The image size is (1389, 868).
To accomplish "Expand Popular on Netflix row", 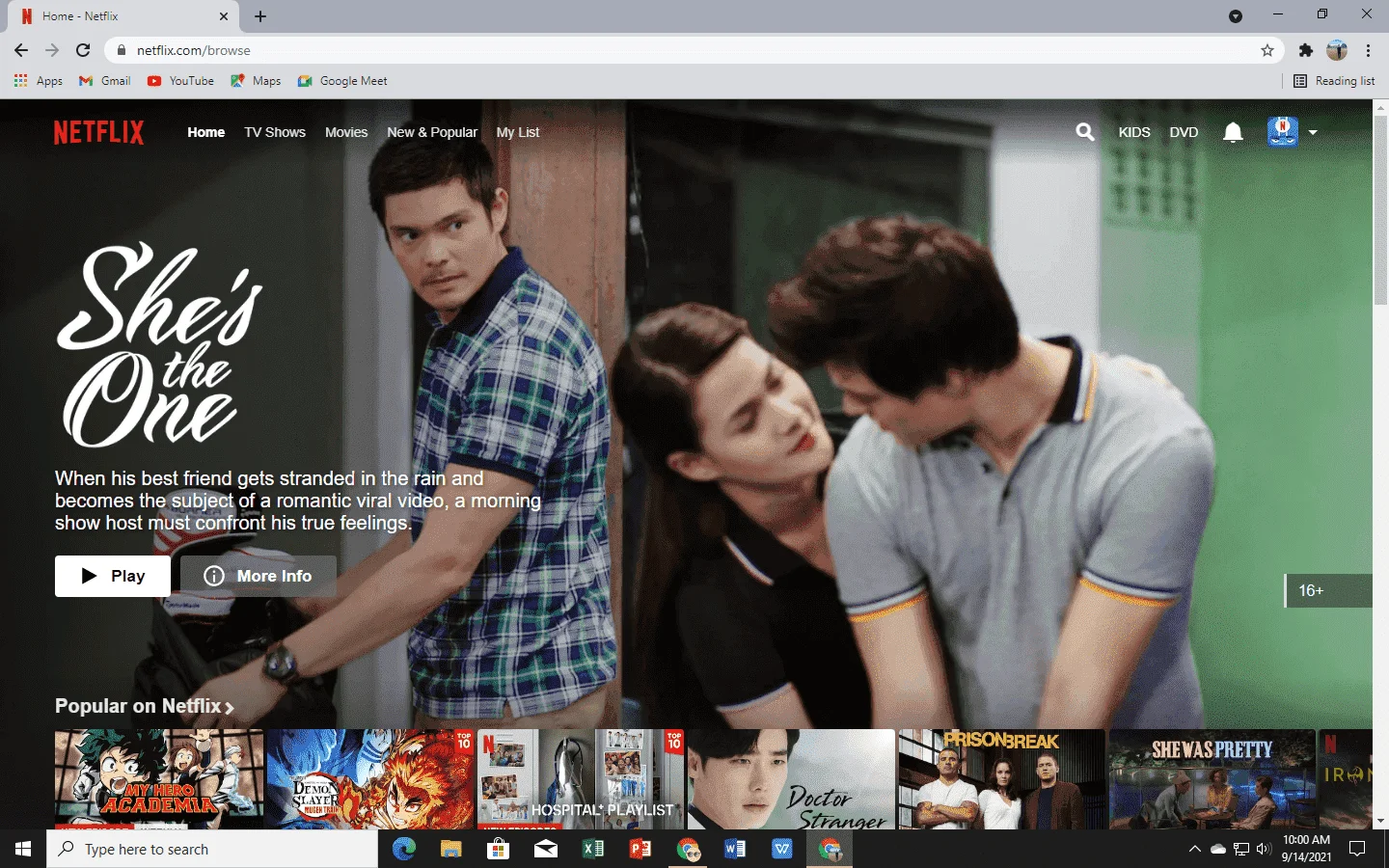I will 145,706.
